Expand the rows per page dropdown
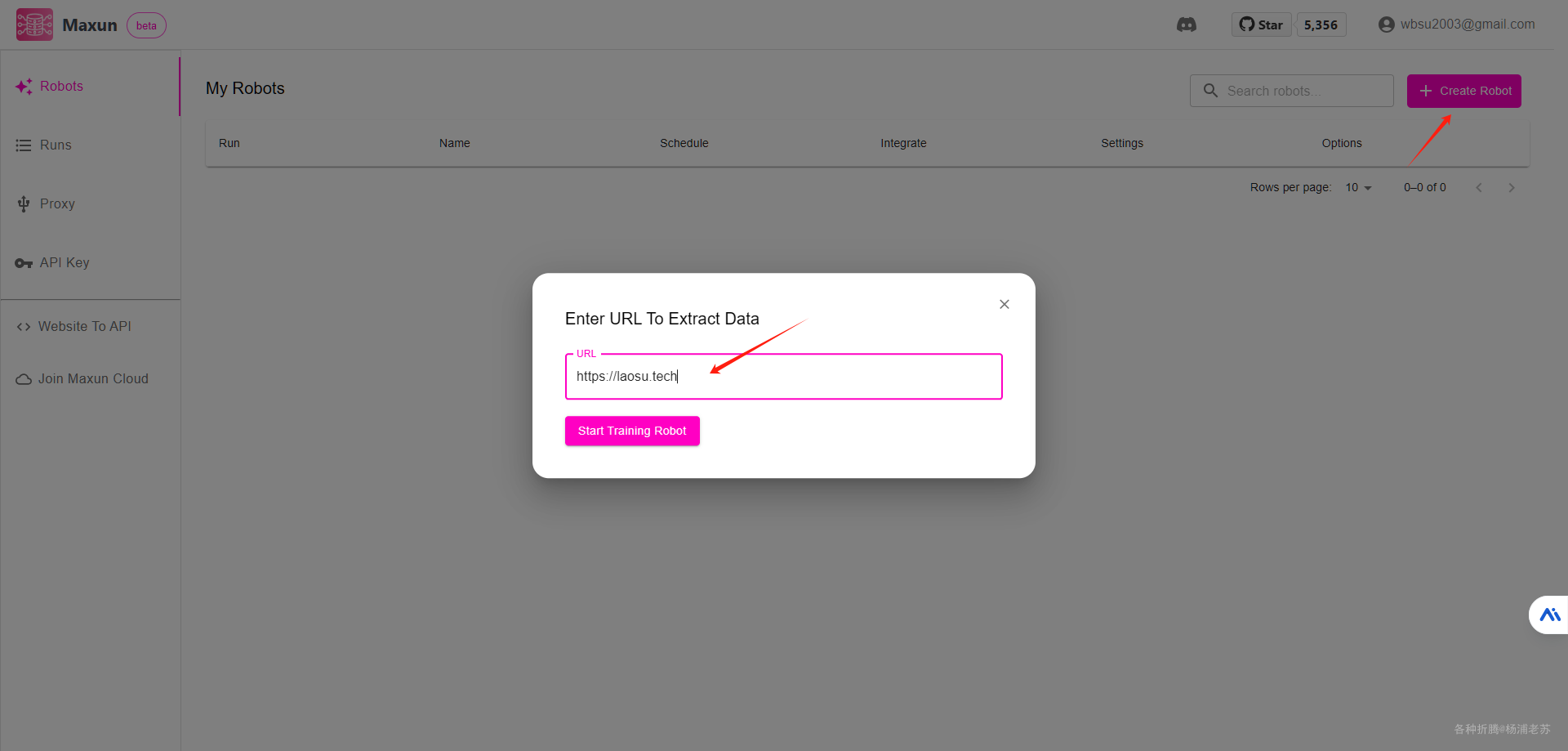This screenshot has width=1568, height=751. click(1359, 187)
